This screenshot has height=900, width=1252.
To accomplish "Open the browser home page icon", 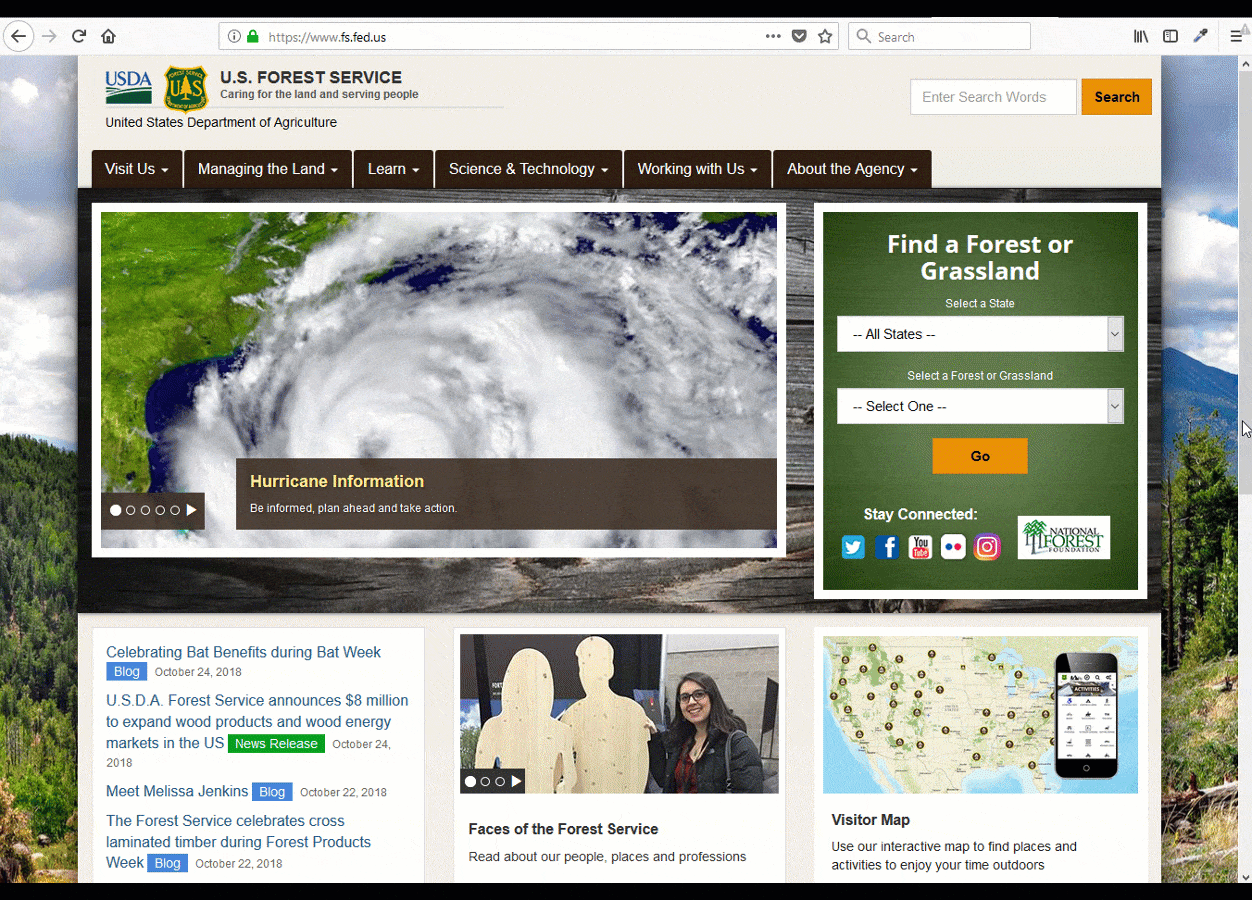I will click(x=108, y=37).
